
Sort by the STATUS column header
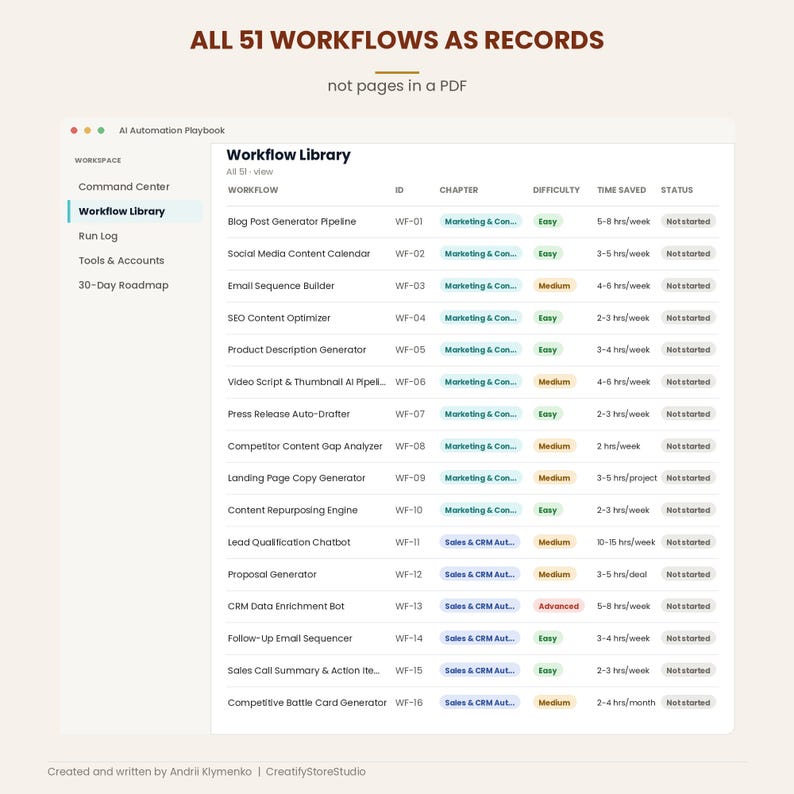(x=677, y=190)
